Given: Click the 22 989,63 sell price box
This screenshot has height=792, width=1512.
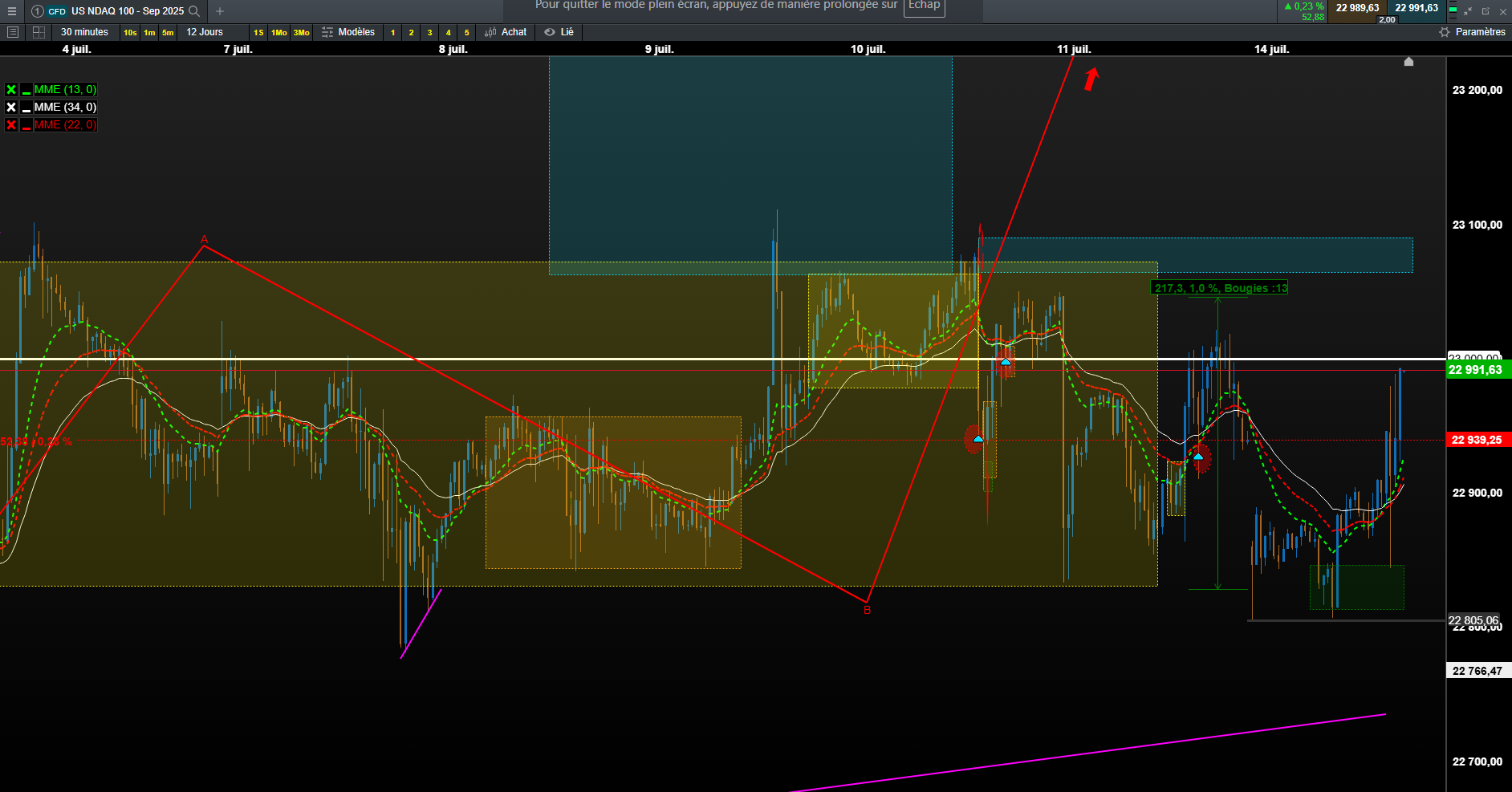Looking at the screenshot, I should click(1357, 8).
